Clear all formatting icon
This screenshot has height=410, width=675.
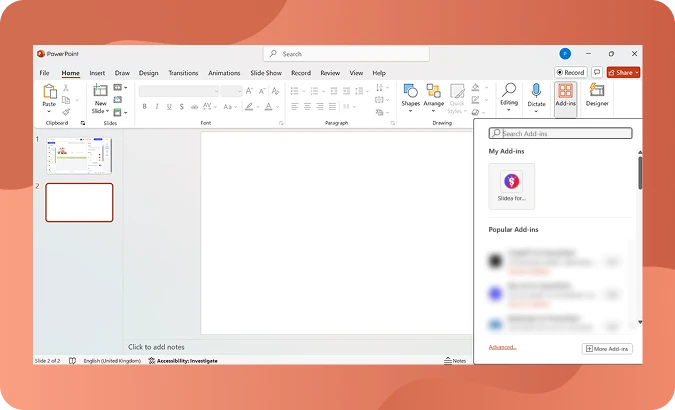276,91
